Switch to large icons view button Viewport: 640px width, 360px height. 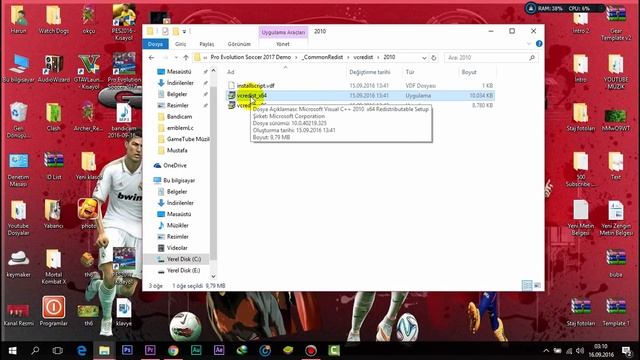coord(537,285)
